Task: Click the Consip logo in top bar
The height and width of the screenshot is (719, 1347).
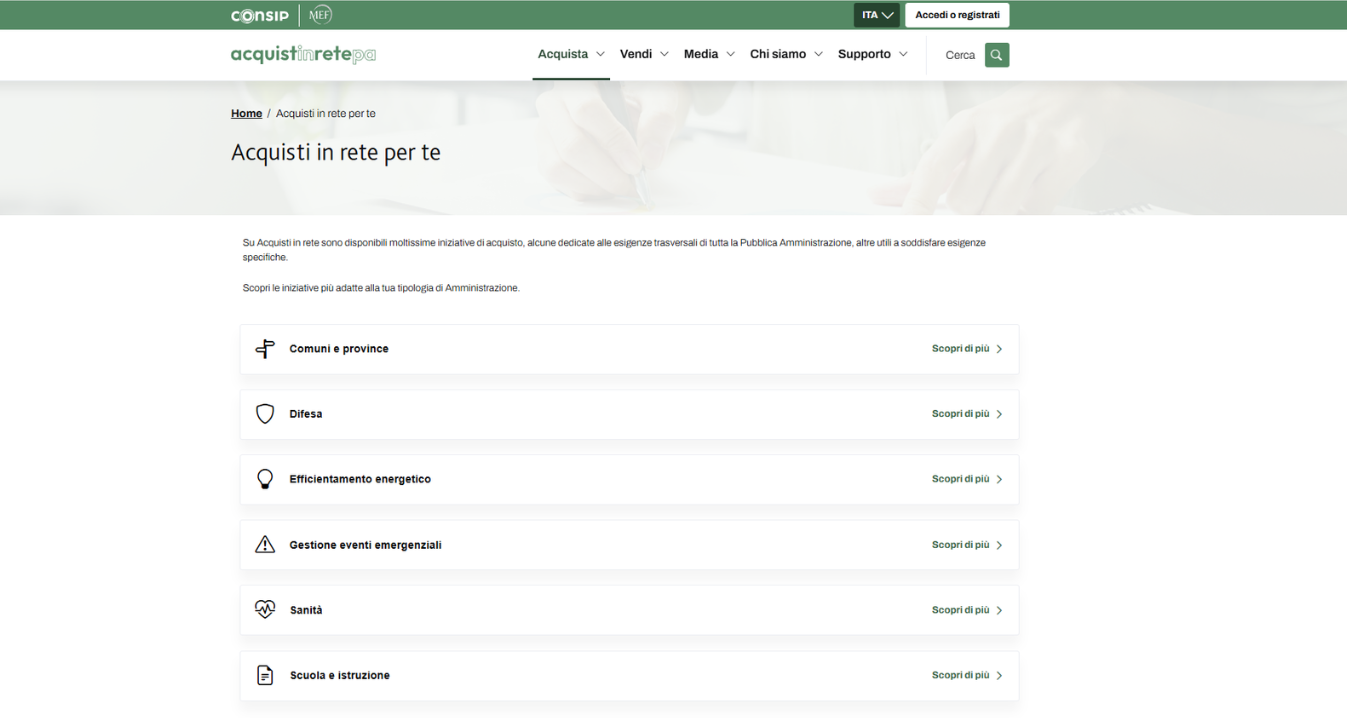Action: [260, 15]
